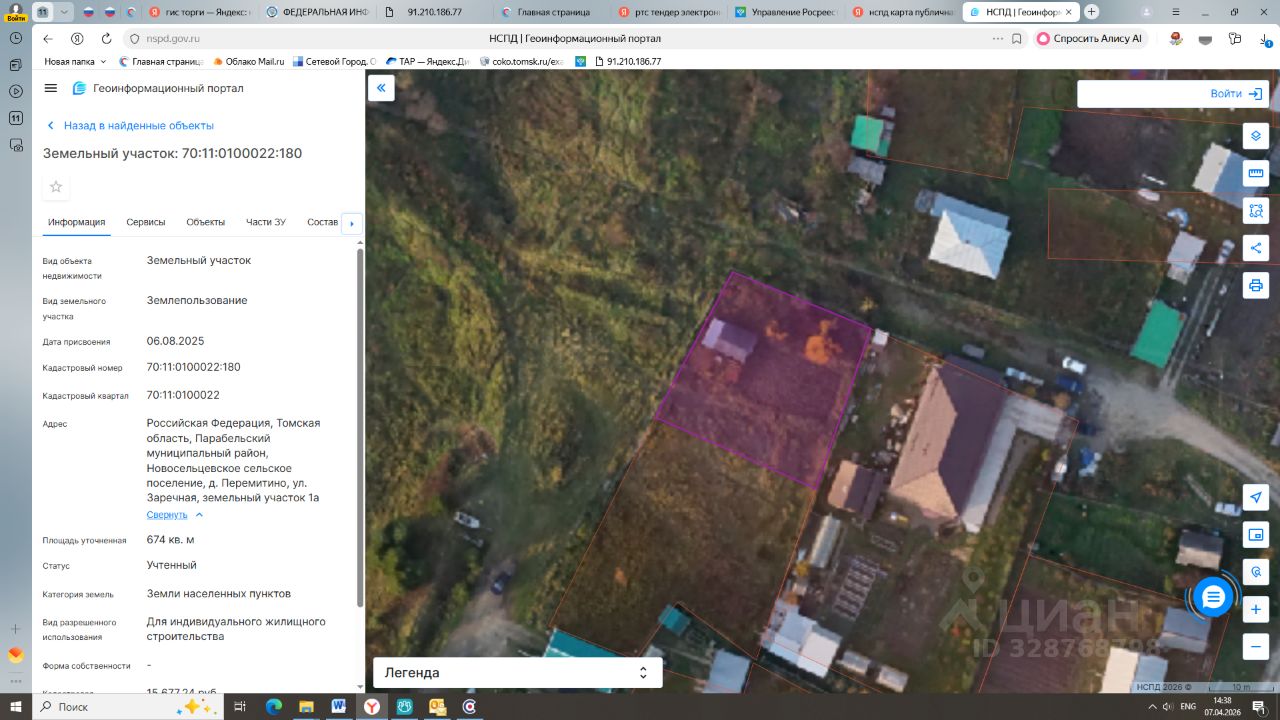This screenshot has width=1280, height=720.
Task: Click the 'Земли населенных пунктов' land category value
Action: click(219, 594)
